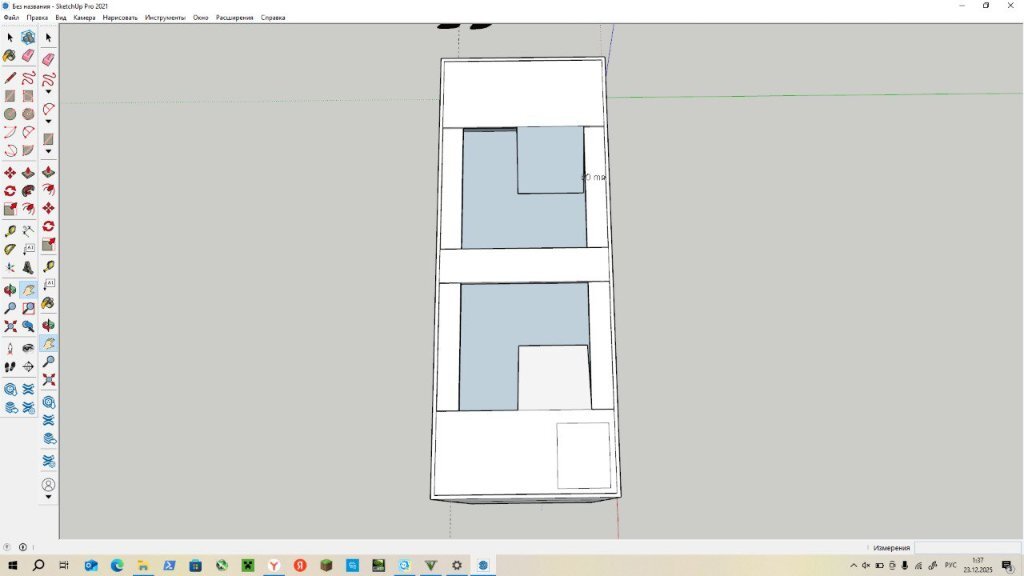This screenshot has width=1024, height=576.
Task: Pick the Line pencil tool
Action: tap(10, 77)
